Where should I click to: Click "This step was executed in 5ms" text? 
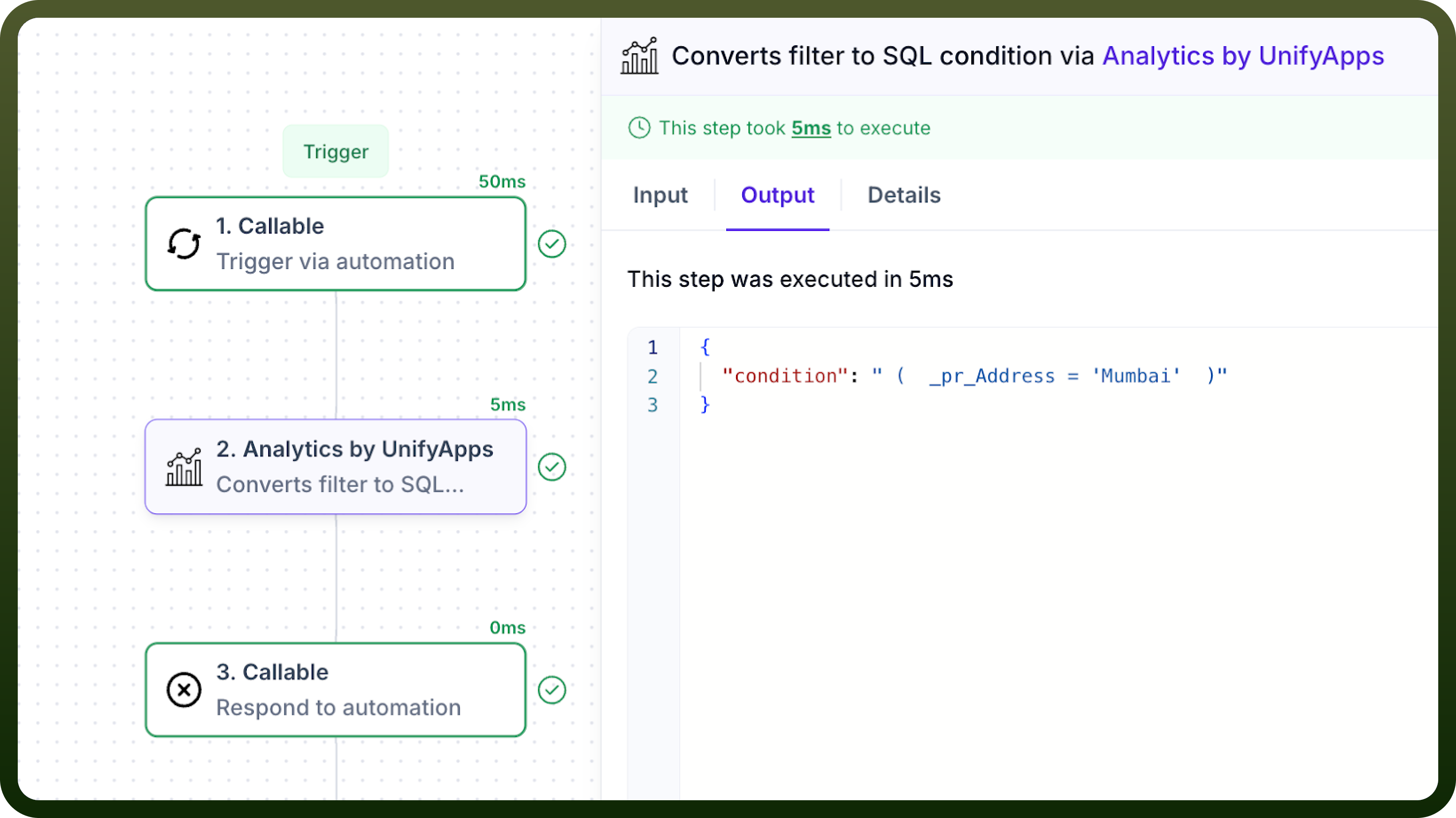click(790, 279)
